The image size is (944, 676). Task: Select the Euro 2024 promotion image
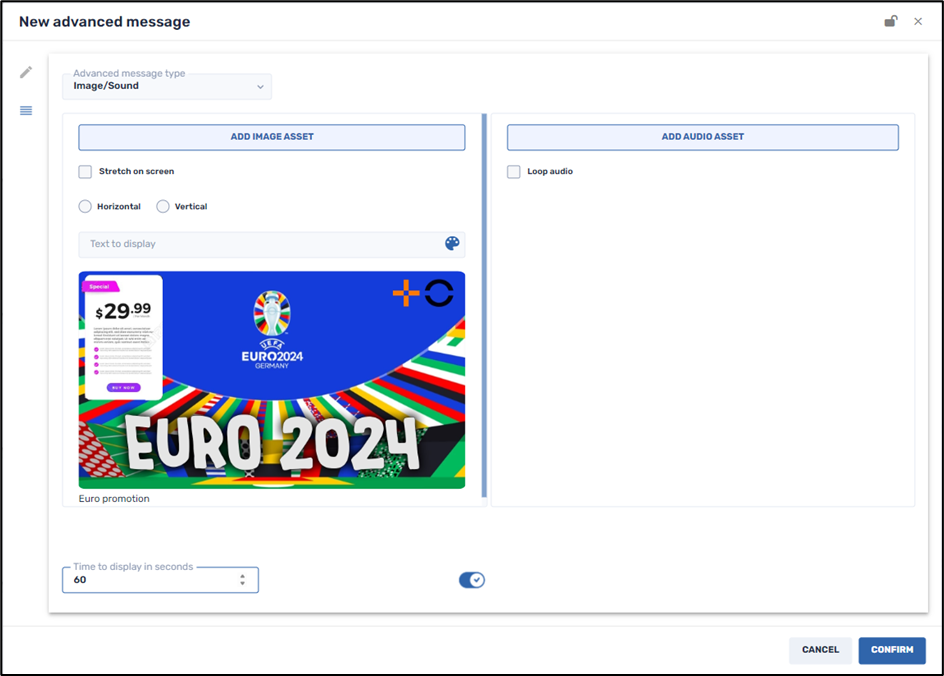point(272,380)
